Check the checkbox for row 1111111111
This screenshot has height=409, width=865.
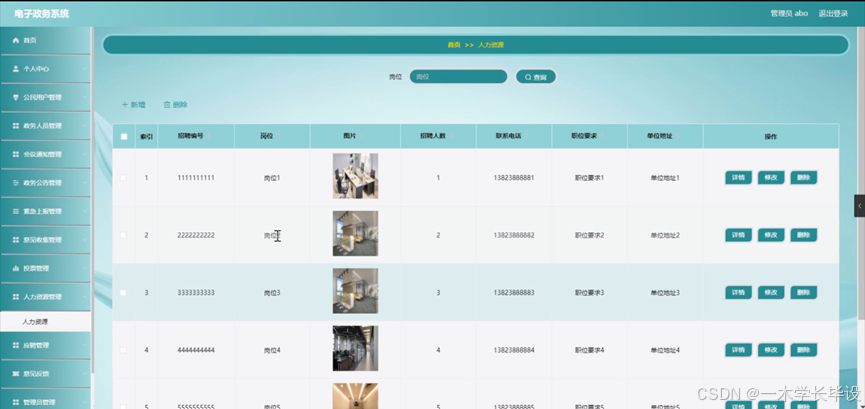124,178
